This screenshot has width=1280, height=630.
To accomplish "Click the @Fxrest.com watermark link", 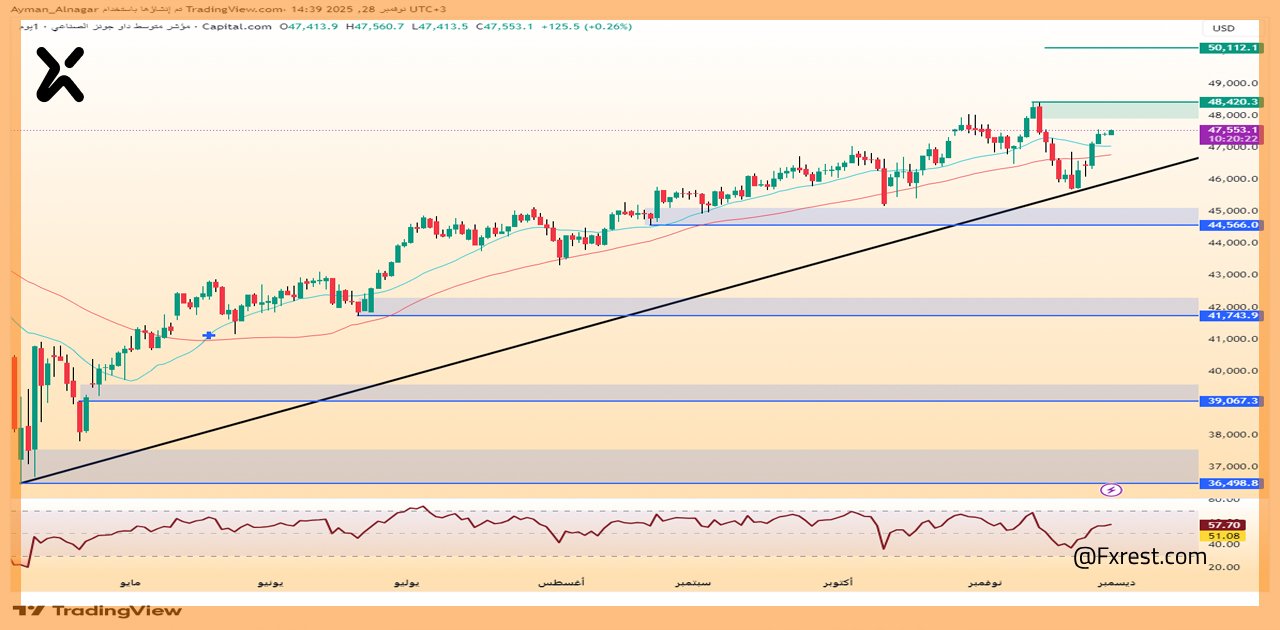I will 1139,557.
